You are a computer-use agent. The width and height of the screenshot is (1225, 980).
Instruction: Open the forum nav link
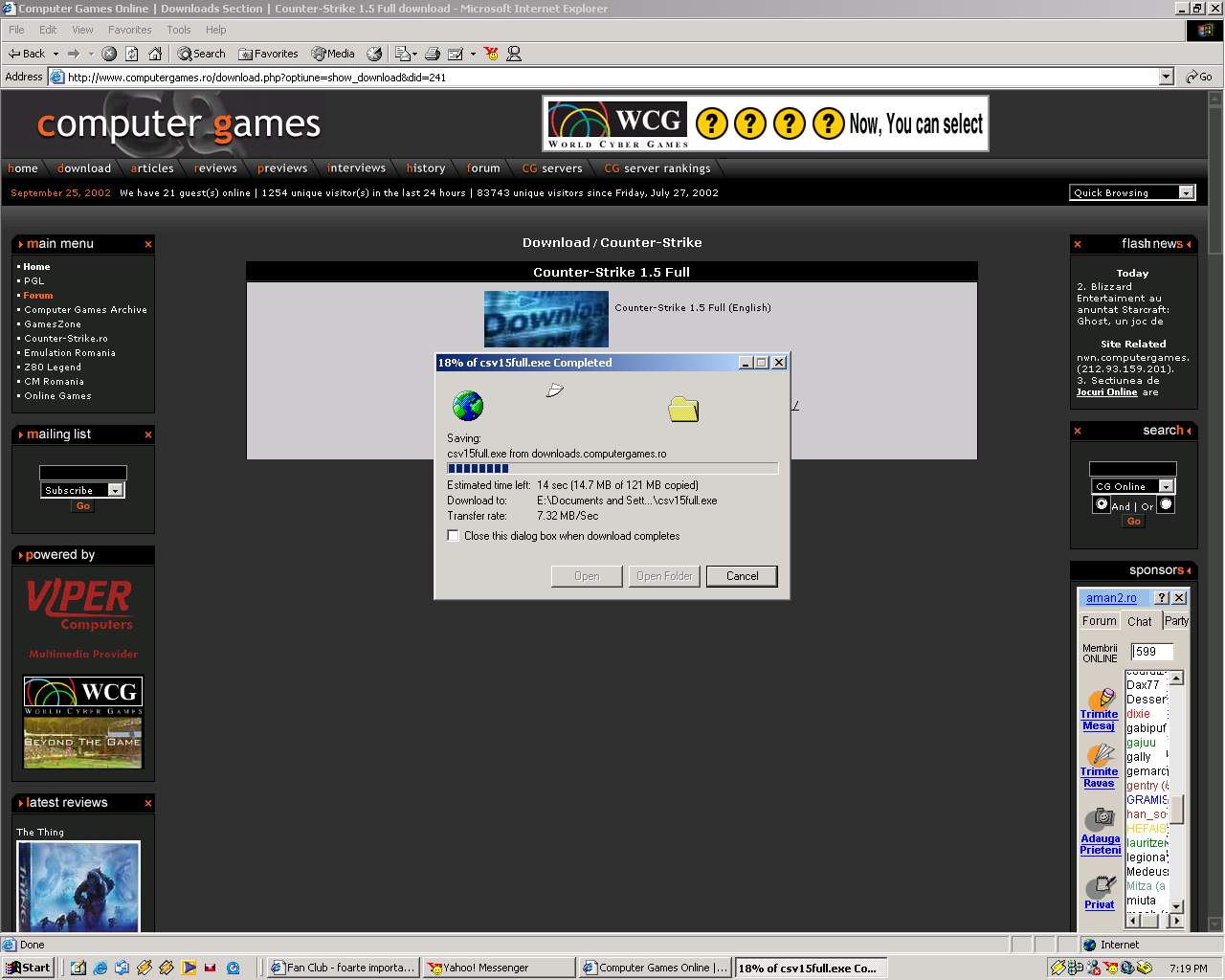pos(483,168)
